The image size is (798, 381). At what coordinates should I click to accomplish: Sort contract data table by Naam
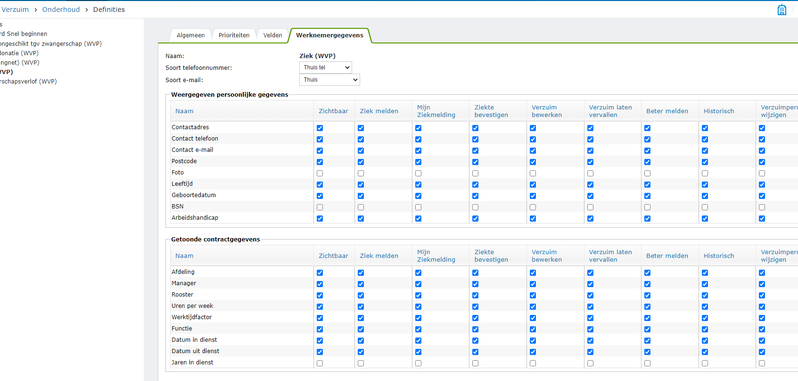[x=184, y=255]
